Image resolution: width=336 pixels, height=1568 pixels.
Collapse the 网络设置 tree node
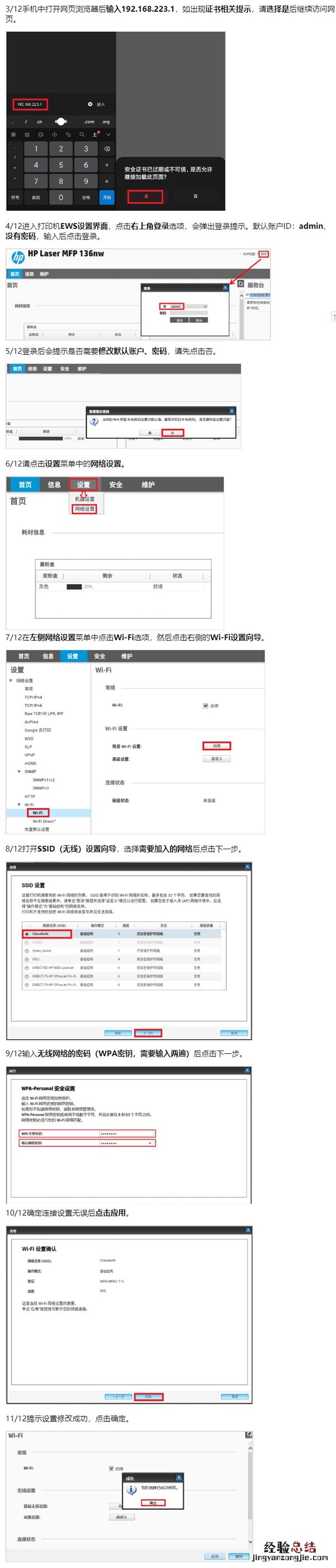(10, 681)
